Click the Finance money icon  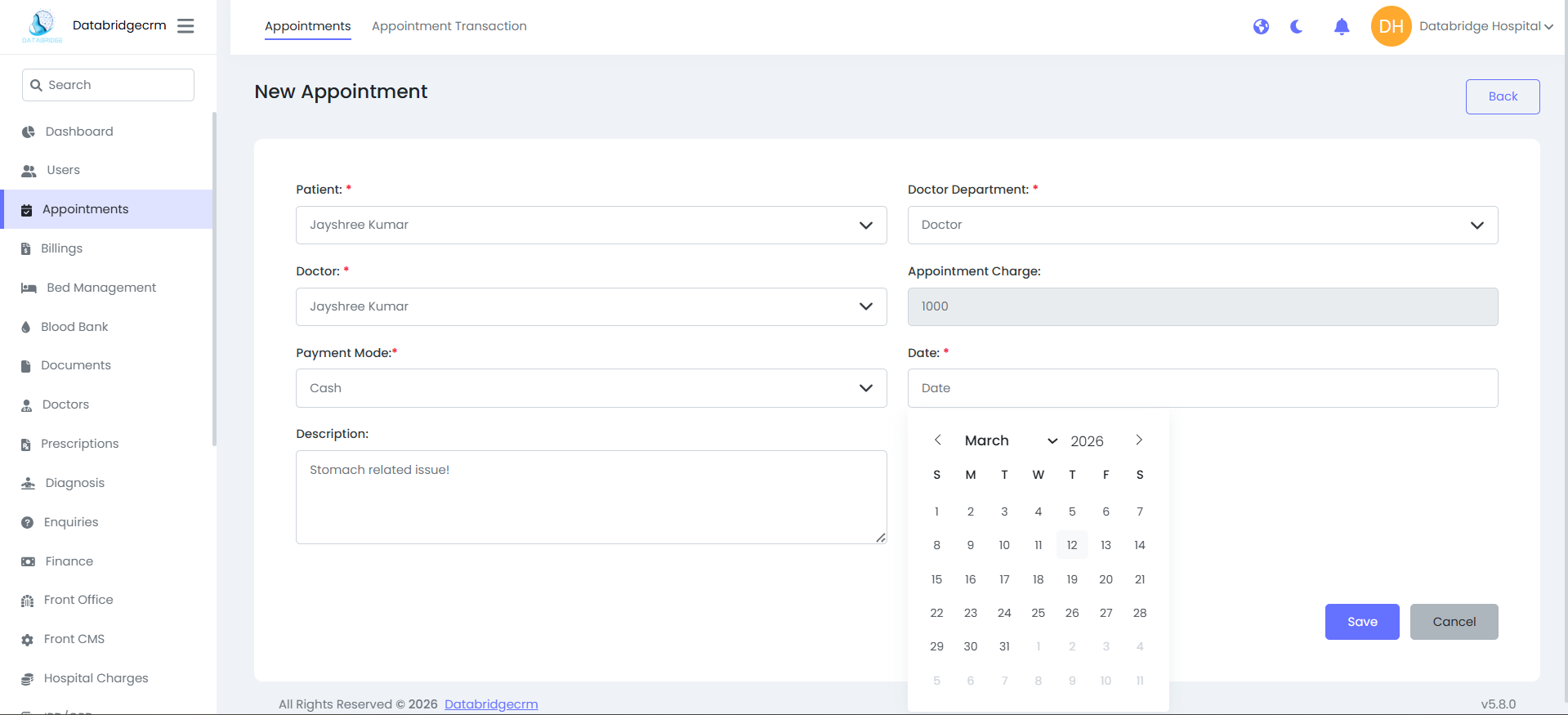click(29, 561)
